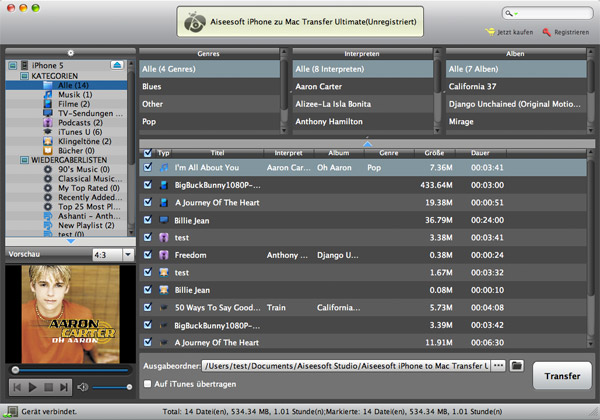600x420 pixels.
Task: Open the 4:3 aspect ratio dropdown
Action: tap(128, 254)
